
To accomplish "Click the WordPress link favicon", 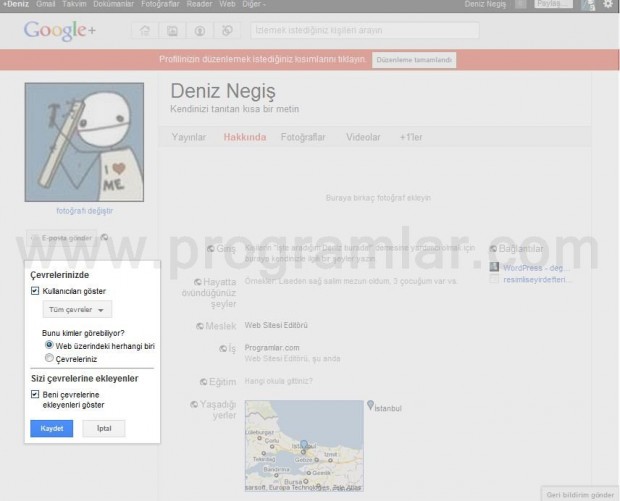I will pyautogui.click(x=494, y=267).
